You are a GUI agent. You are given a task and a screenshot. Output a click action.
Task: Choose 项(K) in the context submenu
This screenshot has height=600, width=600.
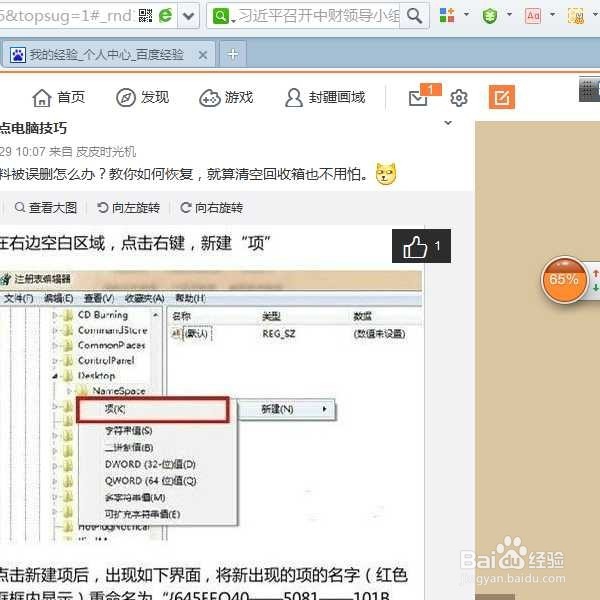click(x=152, y=409)
